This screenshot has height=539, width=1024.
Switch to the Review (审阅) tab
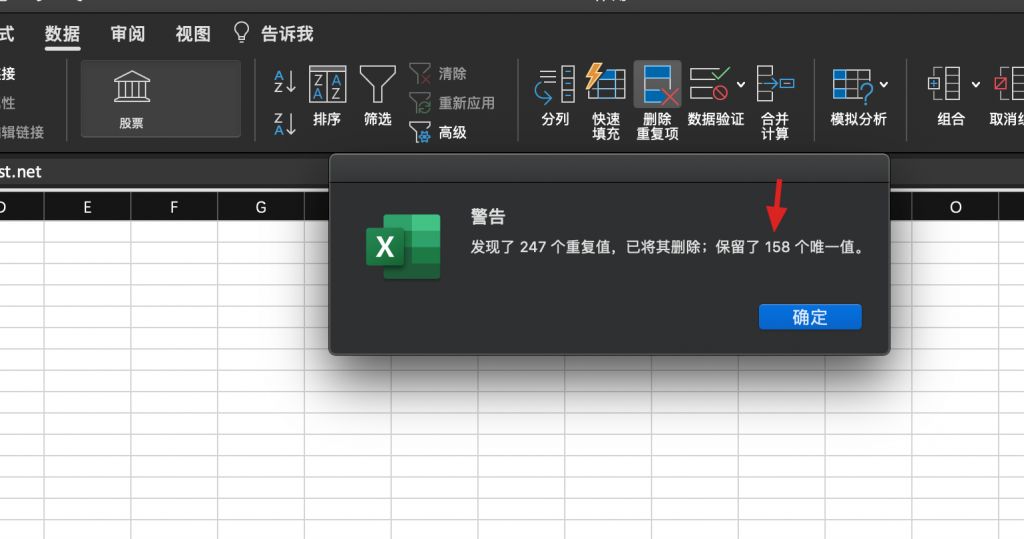point(128,34)
